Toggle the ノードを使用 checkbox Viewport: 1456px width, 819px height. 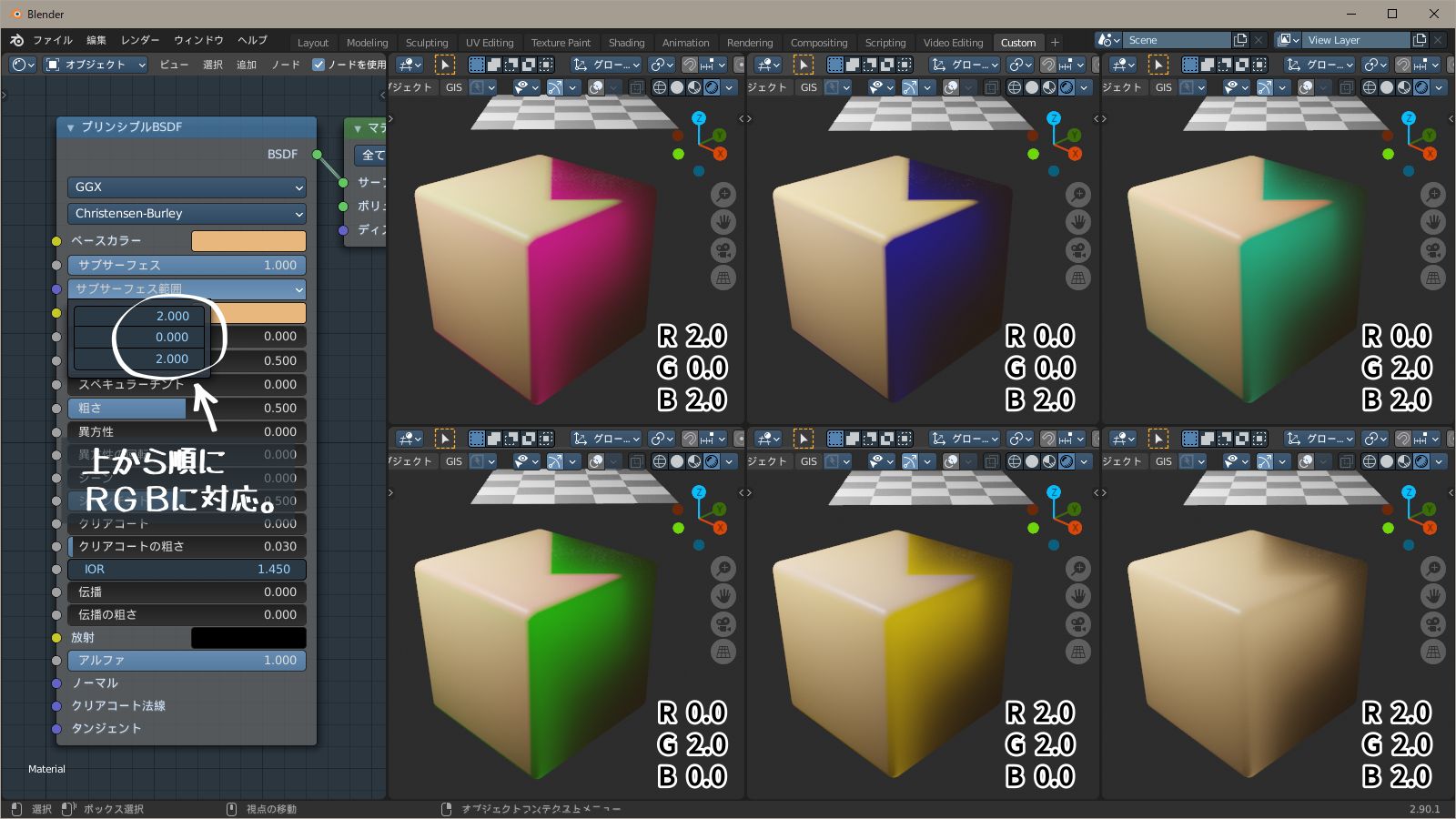point(318,65)
